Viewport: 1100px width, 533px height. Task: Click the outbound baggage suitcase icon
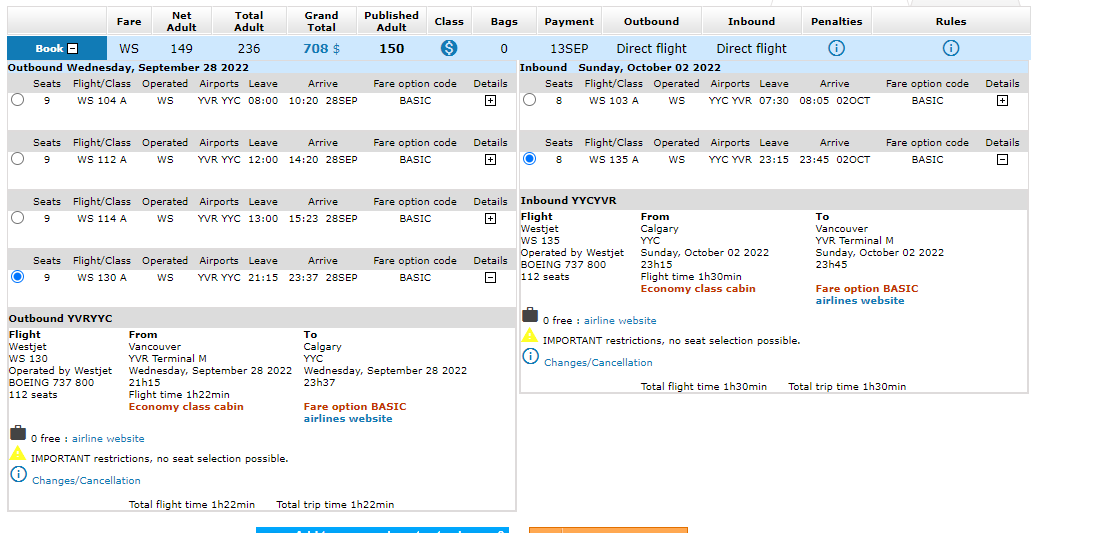[x=18, y=433]
